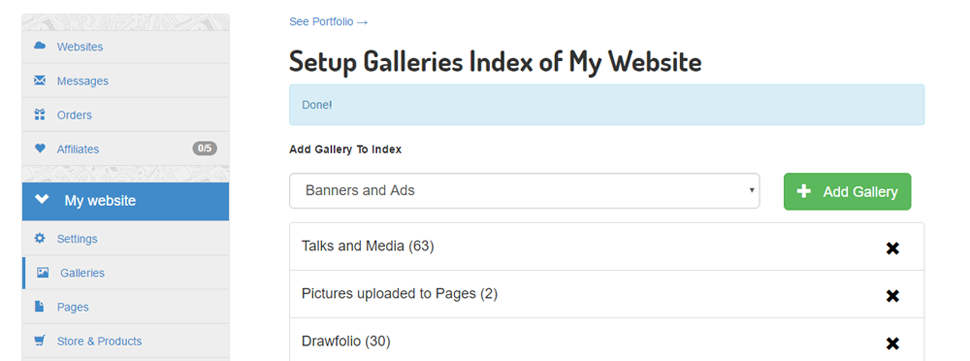
Task: Click the gift icon beside Orders
Action: click(40, 114)
